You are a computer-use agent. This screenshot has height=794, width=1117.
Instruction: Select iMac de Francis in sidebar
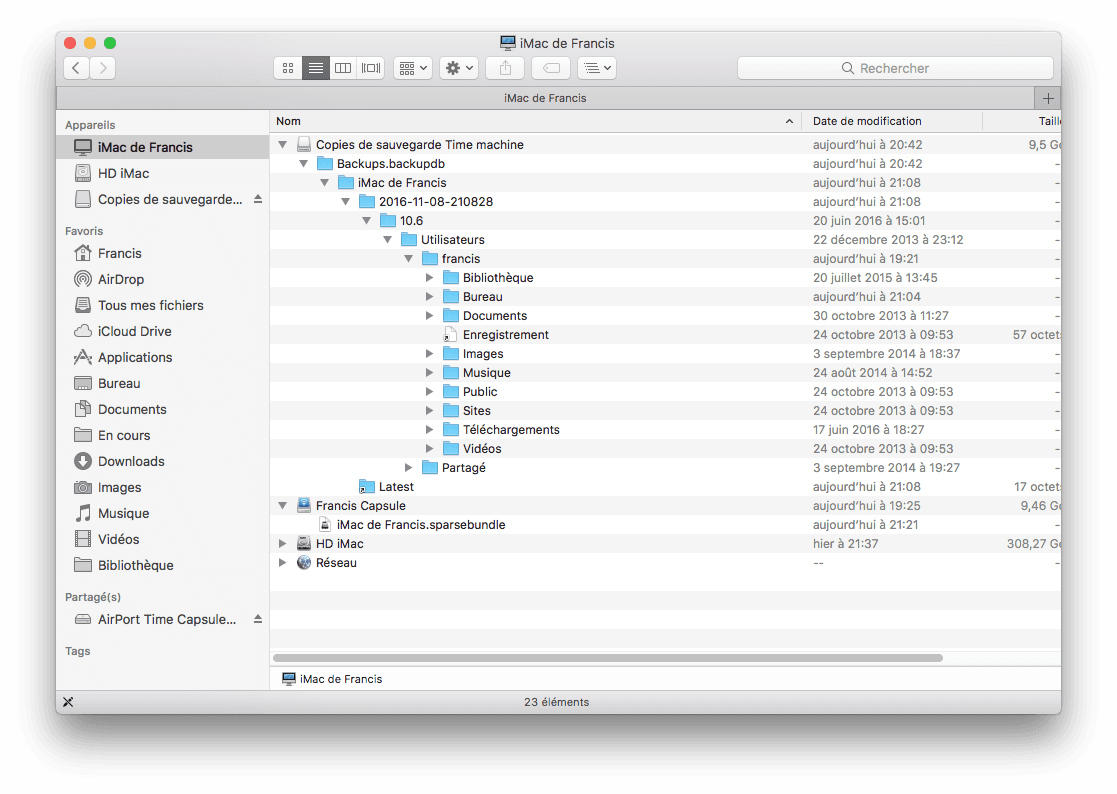coord(162,147)
